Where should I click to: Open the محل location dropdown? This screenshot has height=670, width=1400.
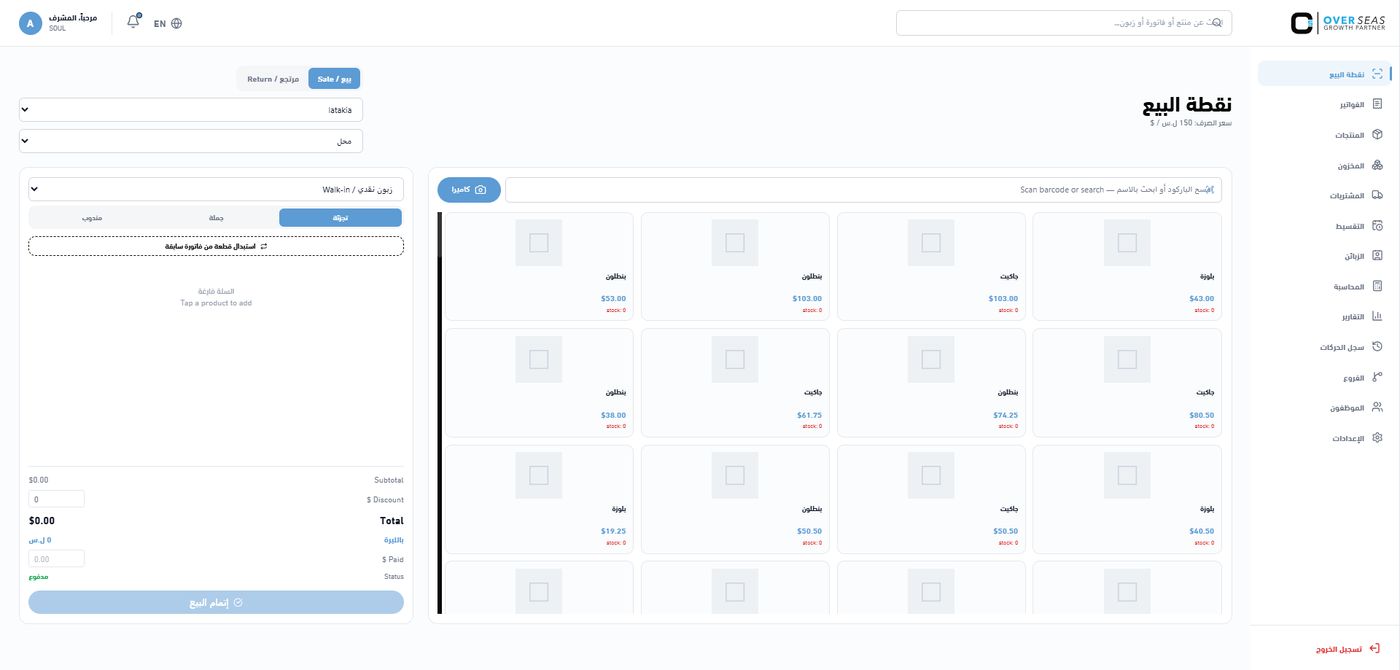[x=191, y=141]
